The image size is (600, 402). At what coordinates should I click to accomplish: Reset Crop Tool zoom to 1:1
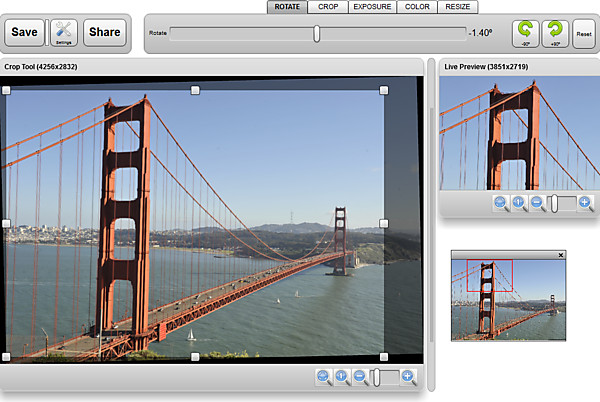click(342, 377)
